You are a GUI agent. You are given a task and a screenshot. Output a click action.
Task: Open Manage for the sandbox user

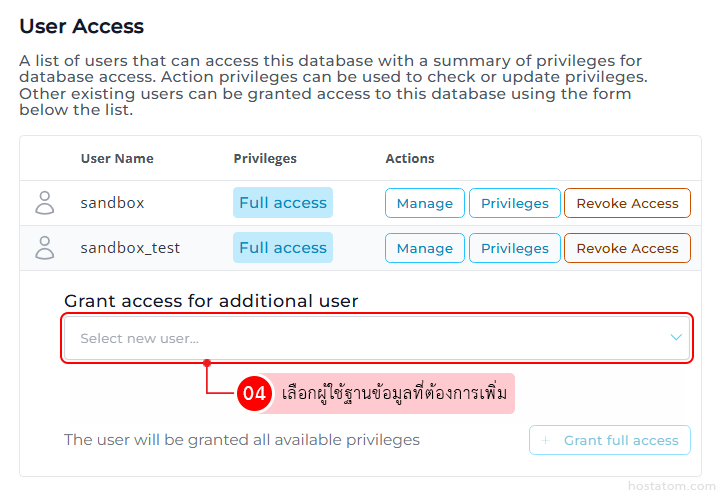(x=425, y=203)
